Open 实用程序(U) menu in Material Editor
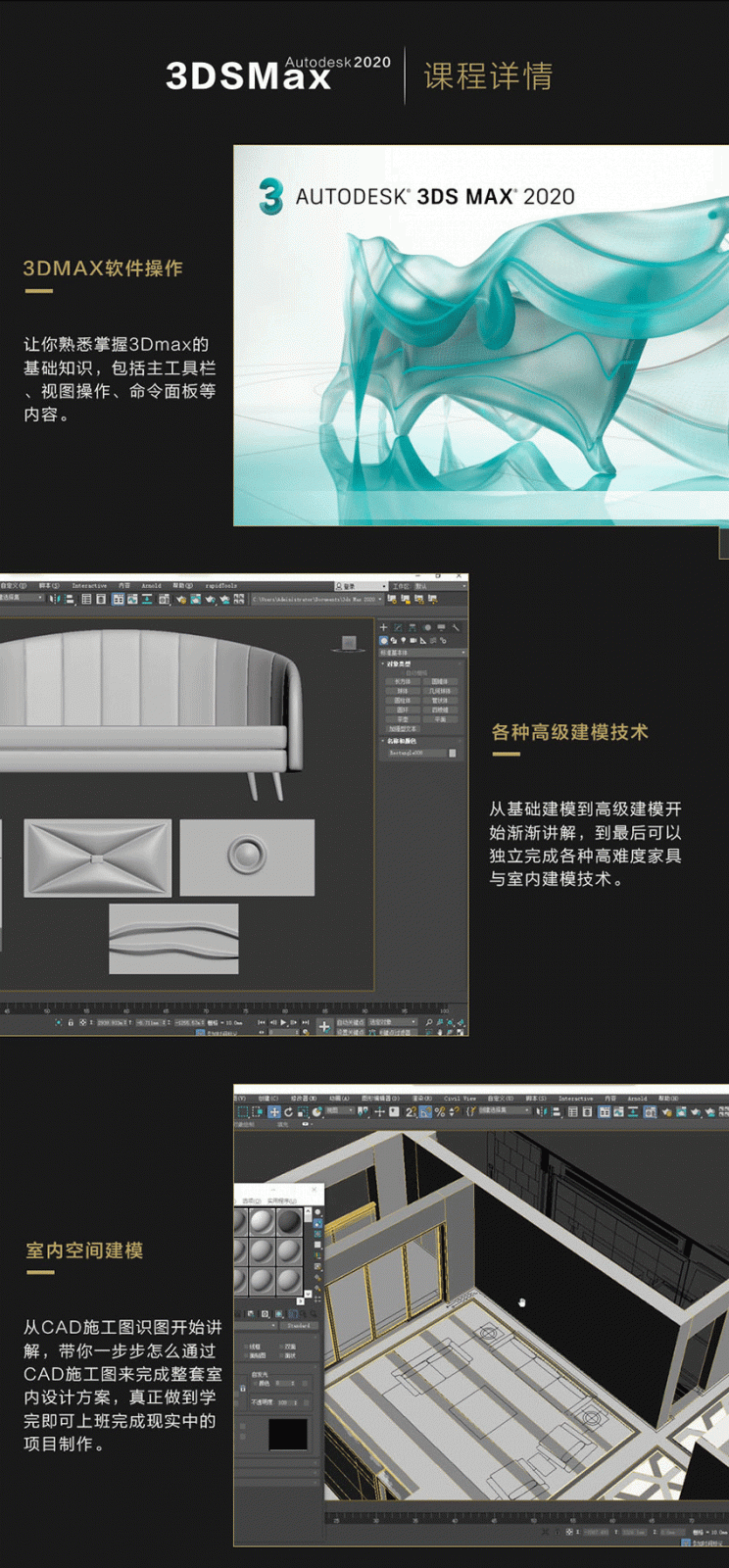This screenshot has height=1568, width=729. pyautogui.click(x=282, y=1200)
